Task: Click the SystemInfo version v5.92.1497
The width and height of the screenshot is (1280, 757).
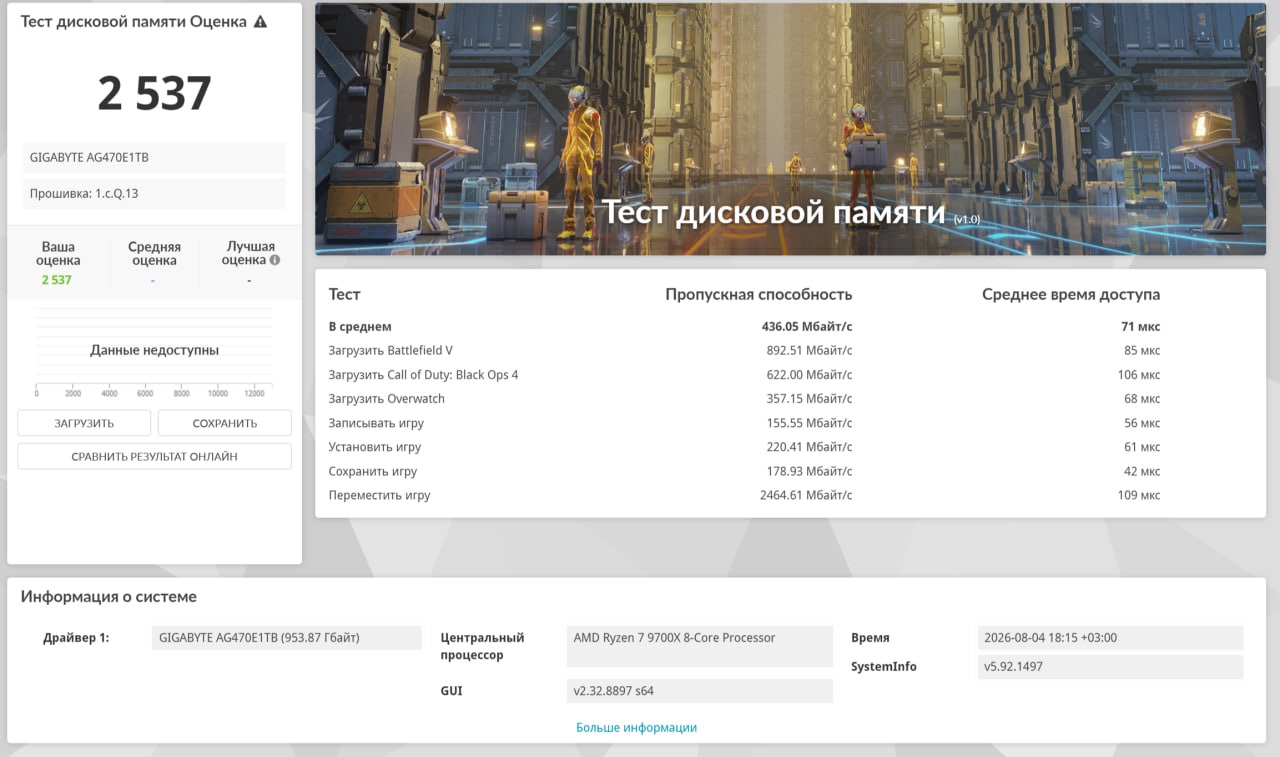Action: tap(1110, 667)
